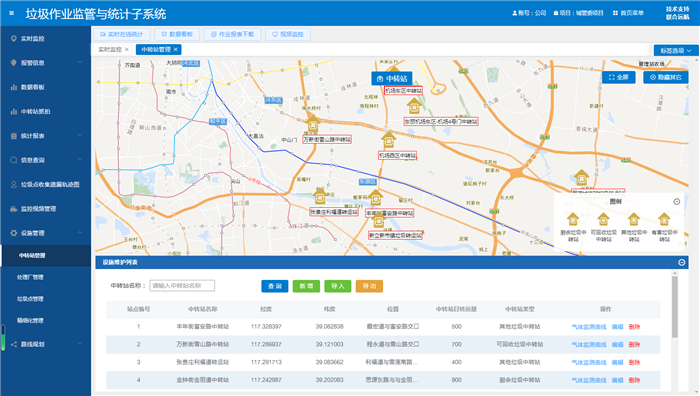Click the project lock icon beside 项目
Viewport: 700px width, 396px height.
[x=556, y=13]
